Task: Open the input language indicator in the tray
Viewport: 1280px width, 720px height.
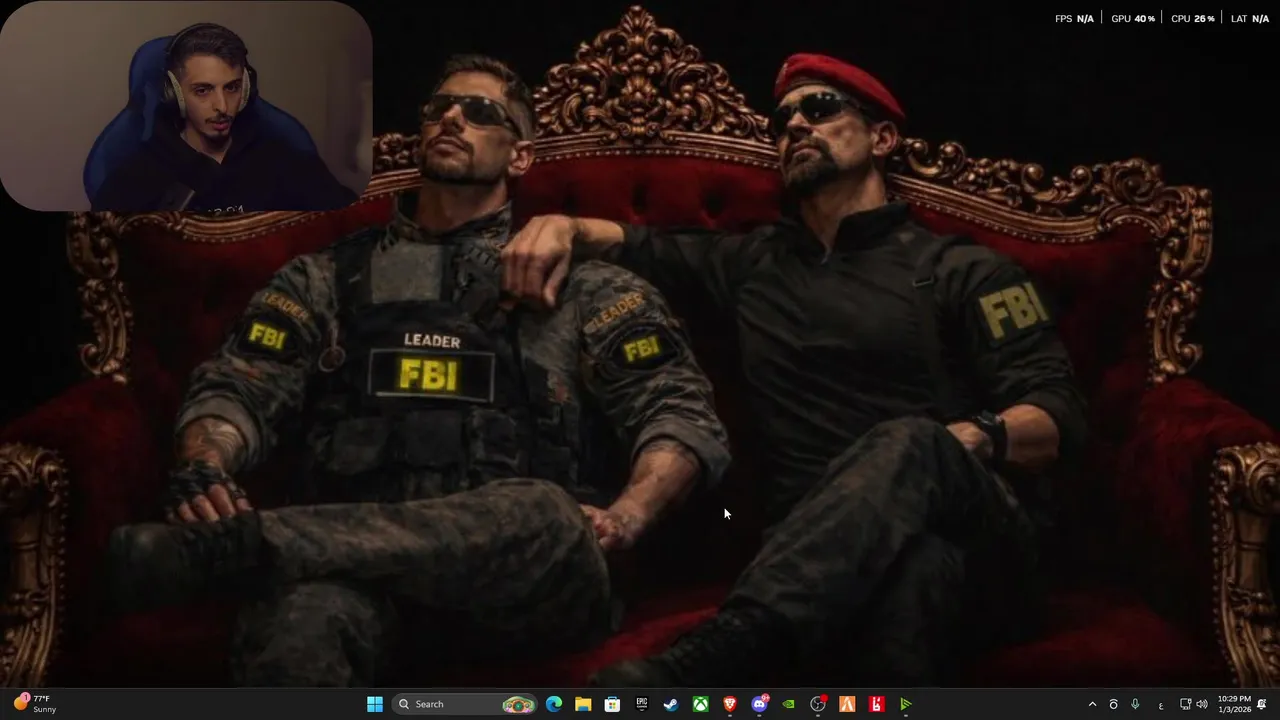Action: pyautogui.click(x=1161, y=705)
